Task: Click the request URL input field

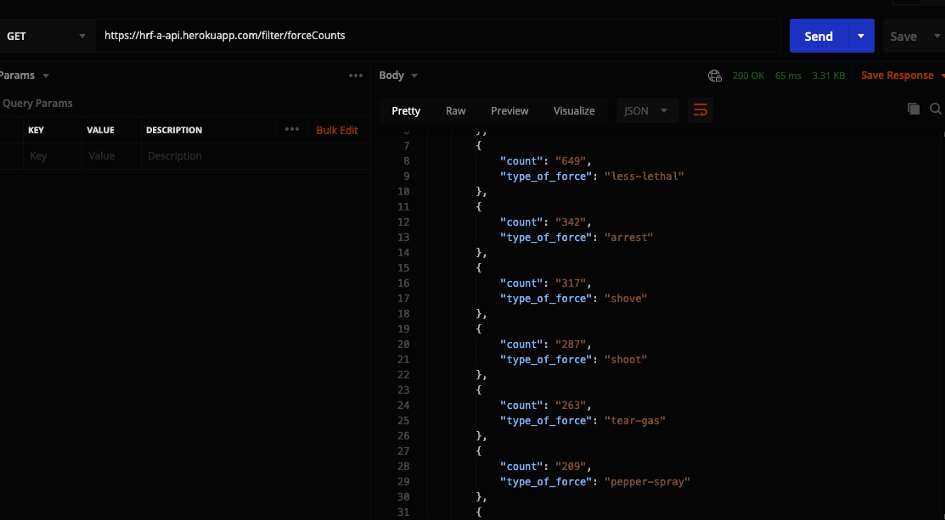Action: [438, 36]
